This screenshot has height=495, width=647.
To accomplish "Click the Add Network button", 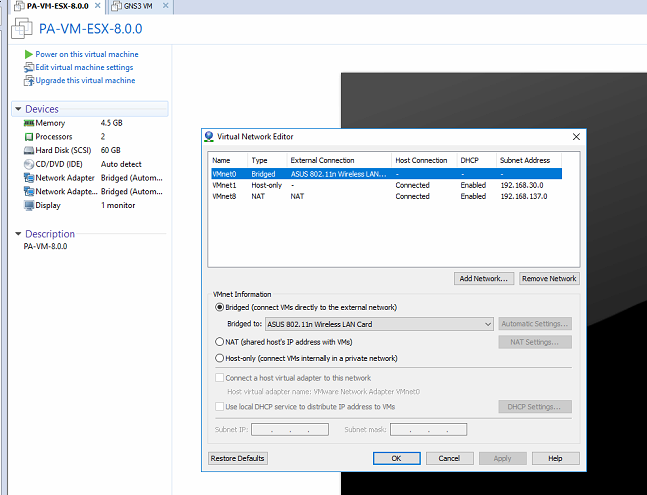I will (x=483, y=279).
